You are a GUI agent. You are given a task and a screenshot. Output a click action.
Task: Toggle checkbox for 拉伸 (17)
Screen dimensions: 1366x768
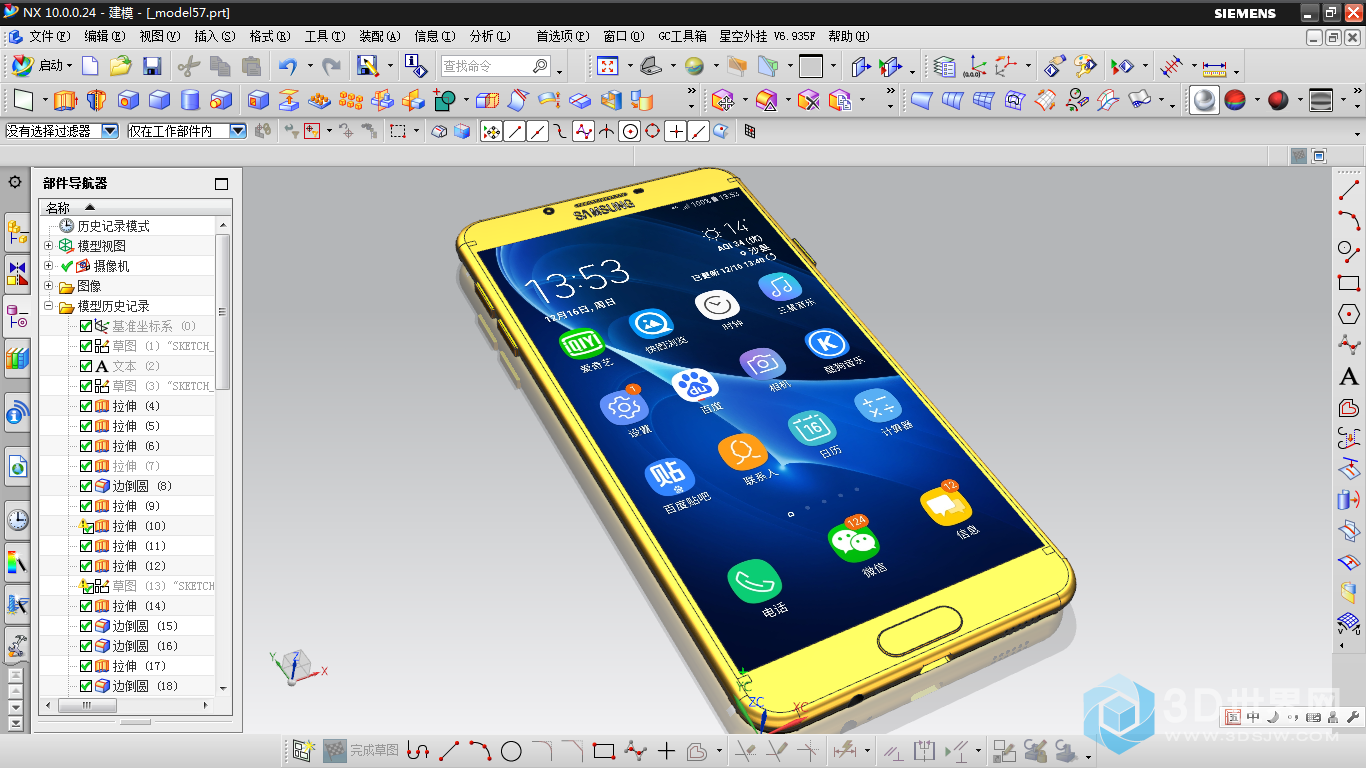(85, 666)
